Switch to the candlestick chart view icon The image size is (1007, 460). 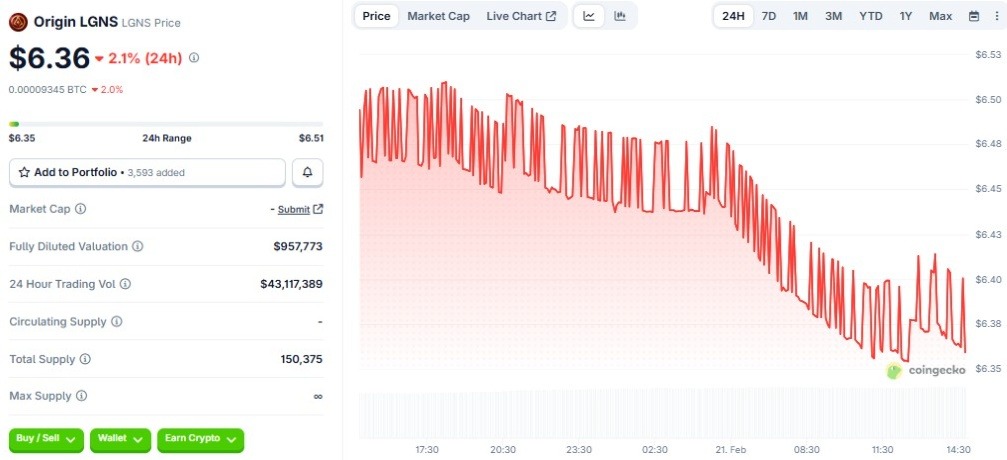tap(620, 17)
